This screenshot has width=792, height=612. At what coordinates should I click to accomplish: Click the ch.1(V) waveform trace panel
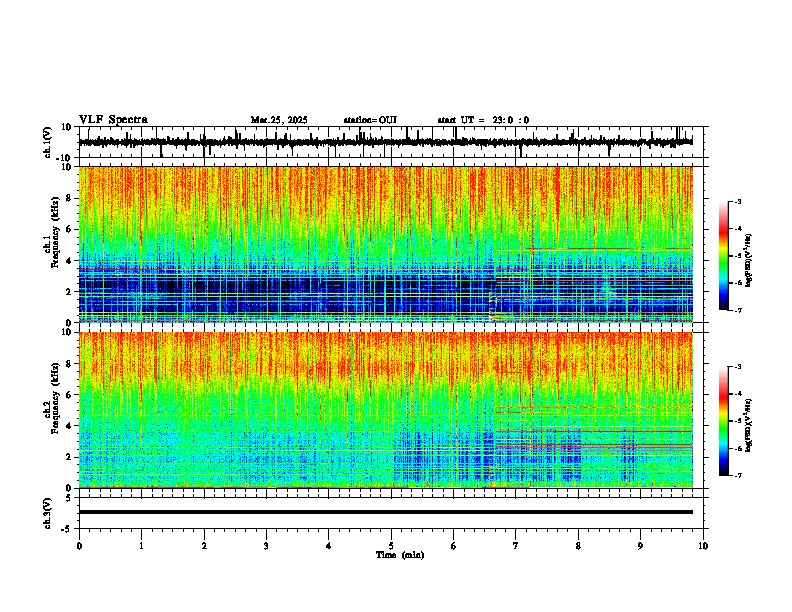coord(393,142)
